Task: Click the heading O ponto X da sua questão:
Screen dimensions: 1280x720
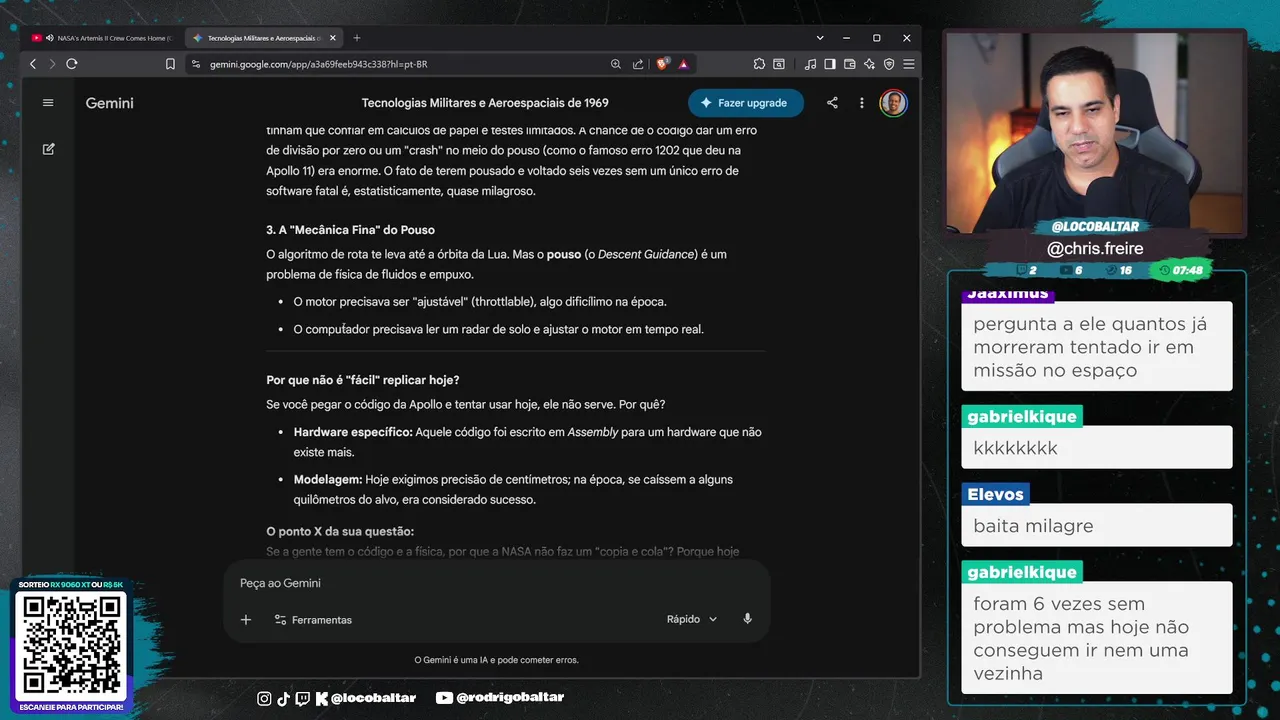Action: pyautogui.click(x=340, y=531)
